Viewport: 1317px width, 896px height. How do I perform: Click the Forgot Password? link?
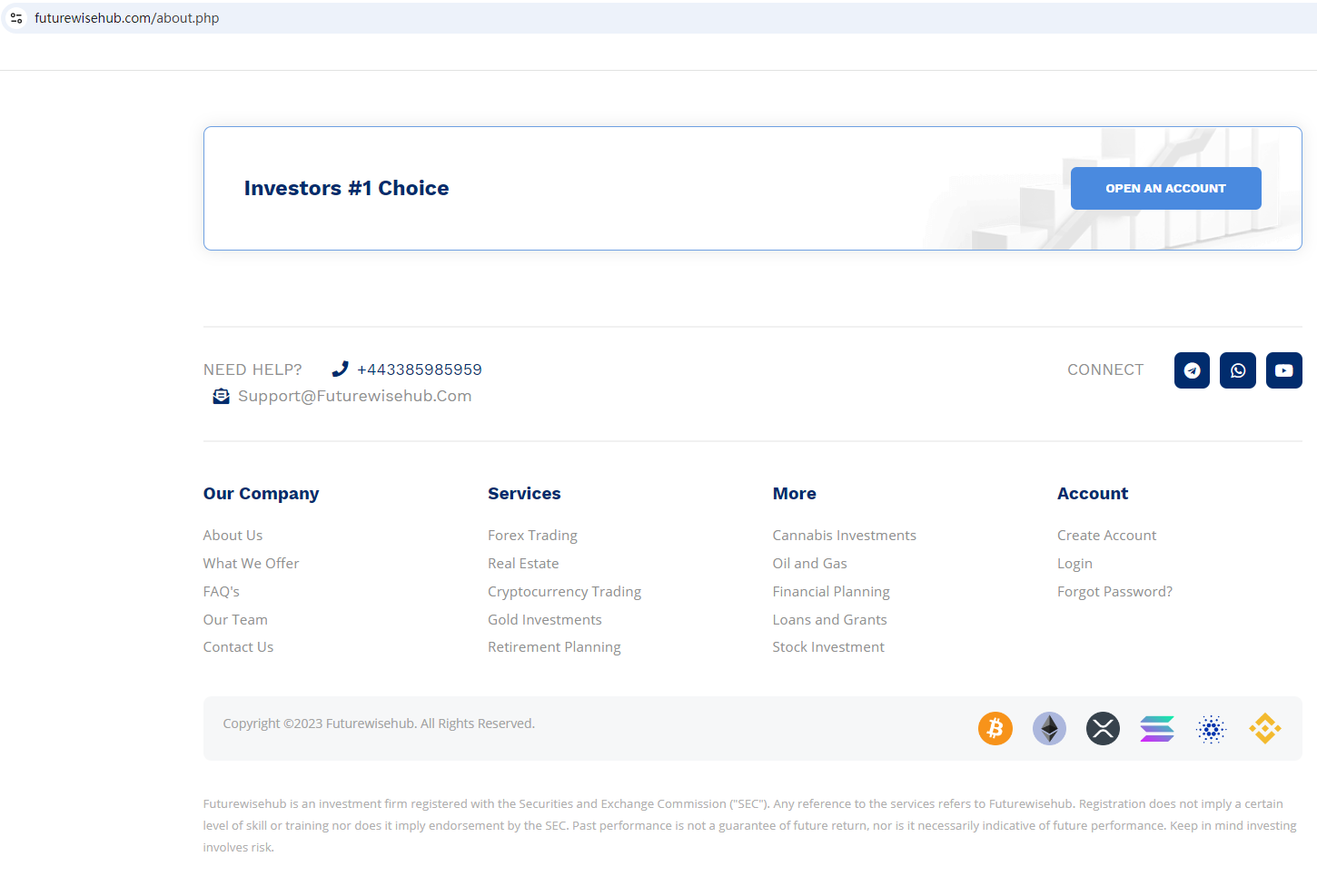[1114, 592]
